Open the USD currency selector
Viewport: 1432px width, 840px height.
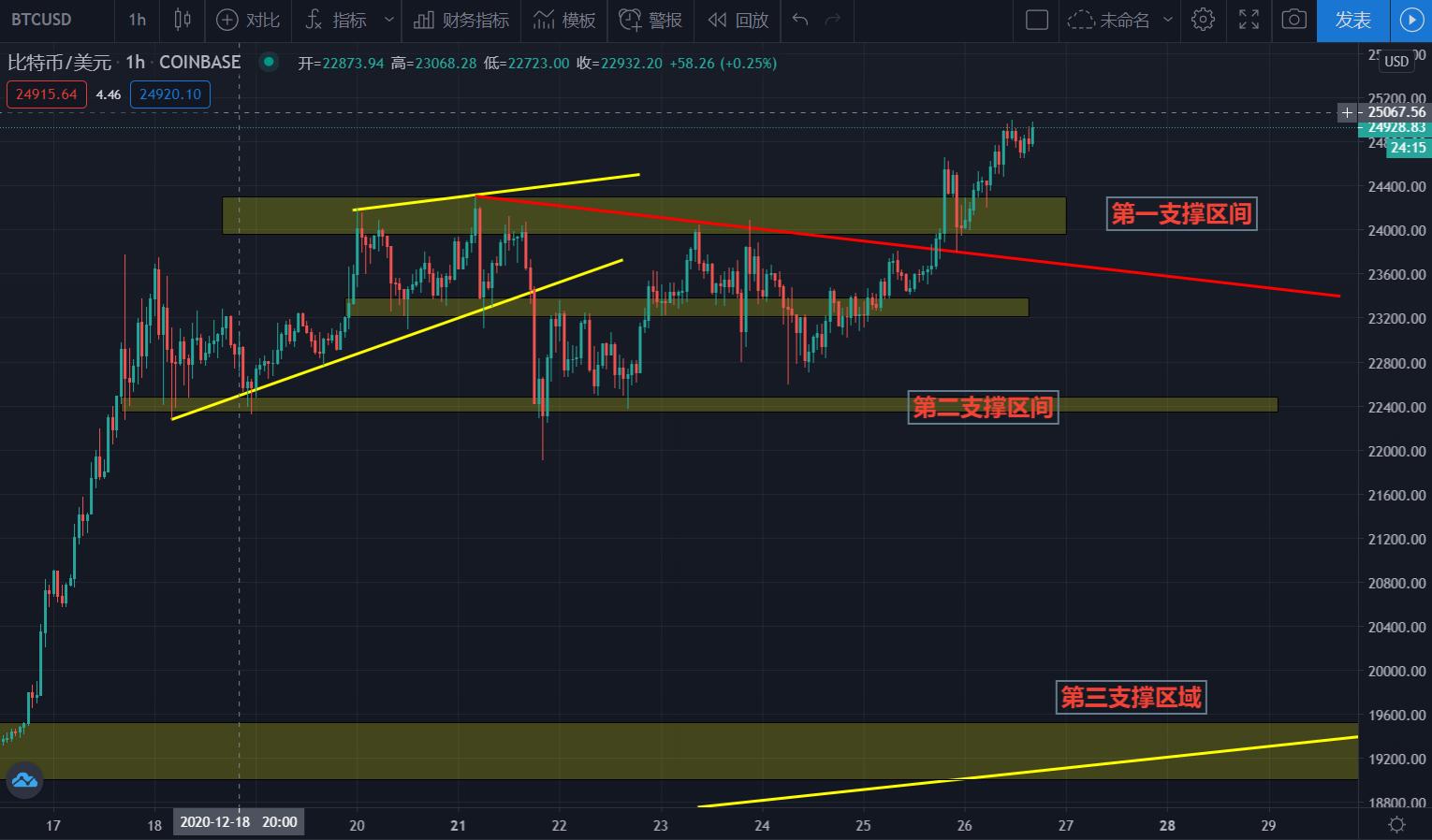pos(1396,61)
